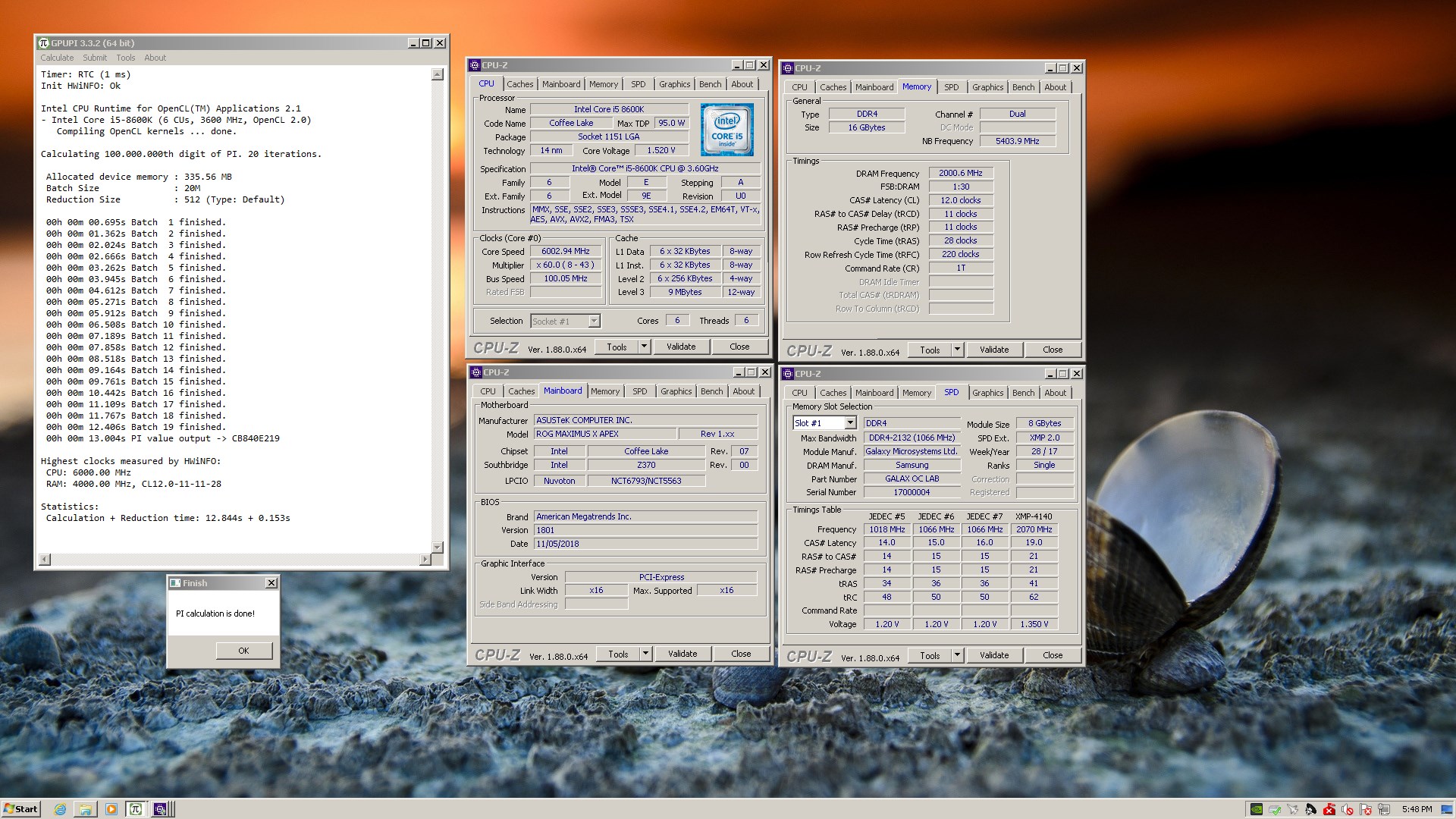This screenshot has width=1456, height=819.
Task: Click the network connection tray icon
Action: (1384, 809)
